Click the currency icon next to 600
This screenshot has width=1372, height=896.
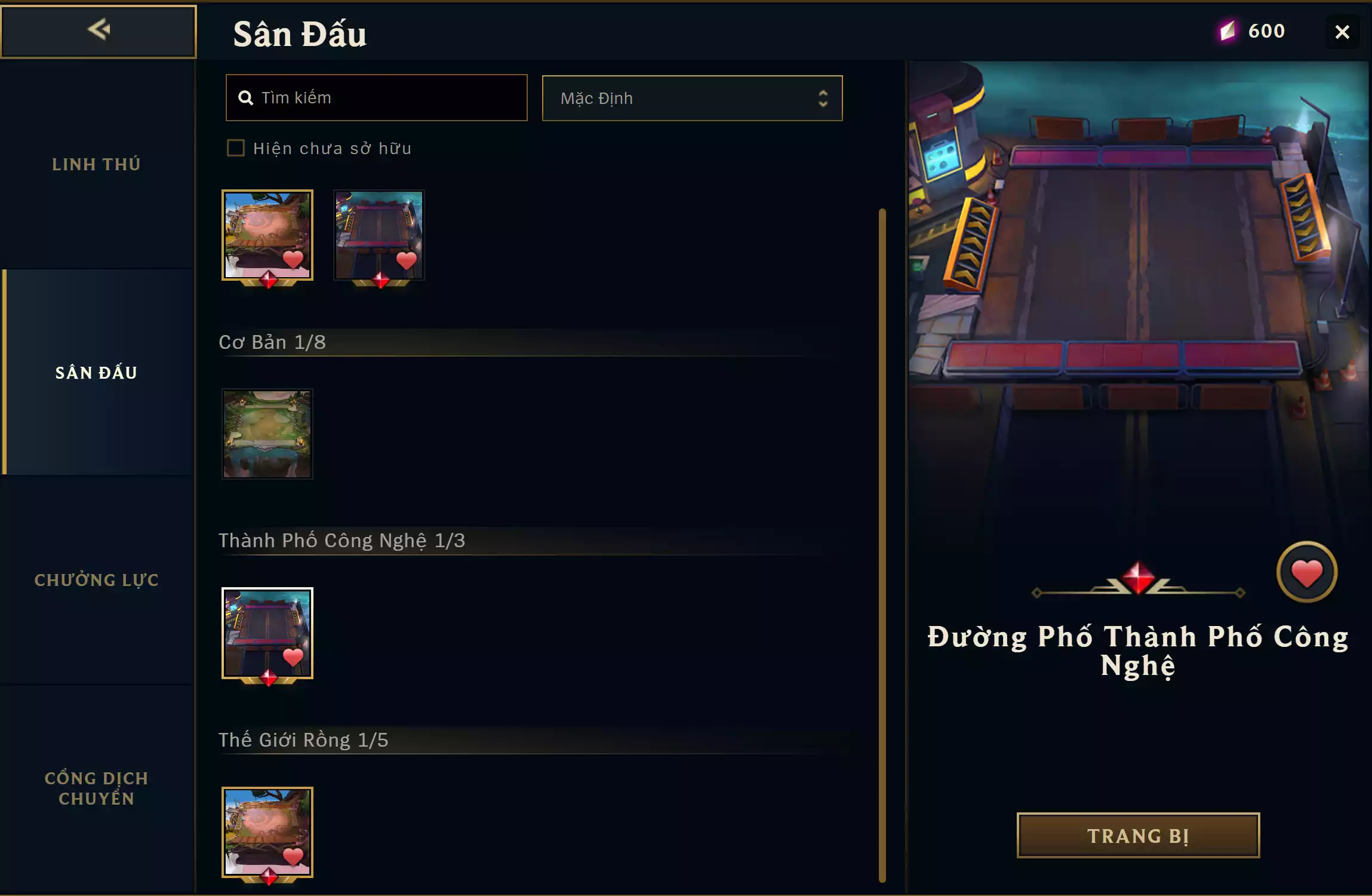1228,30
